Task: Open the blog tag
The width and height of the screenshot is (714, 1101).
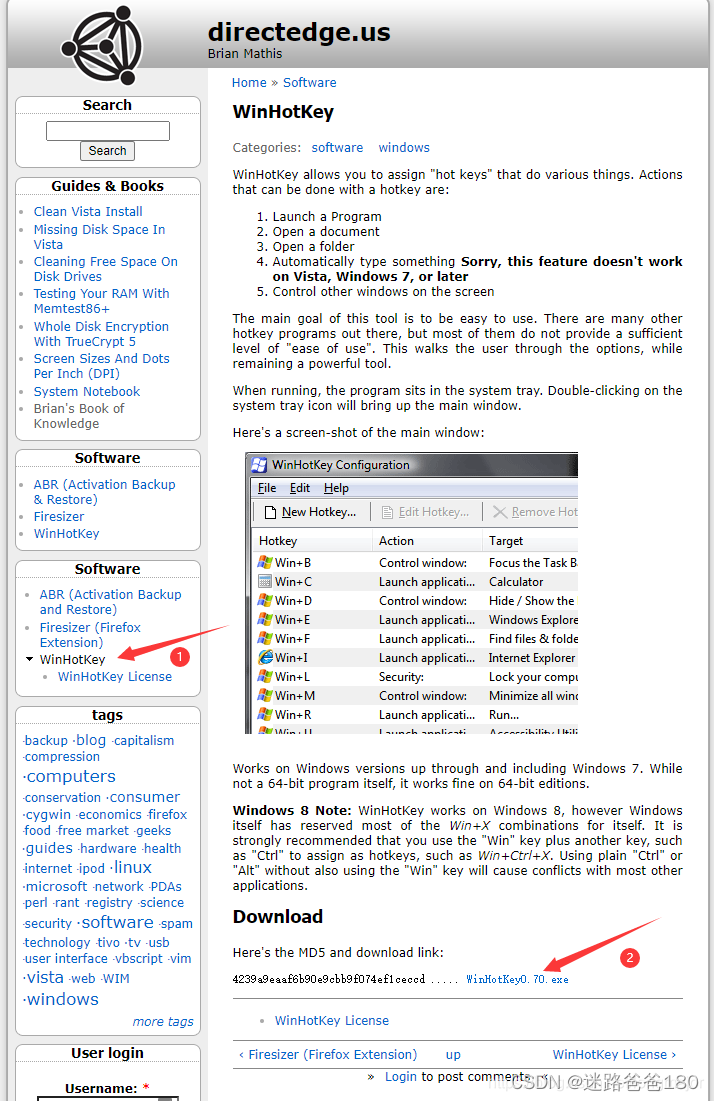Action: [89, 740]
